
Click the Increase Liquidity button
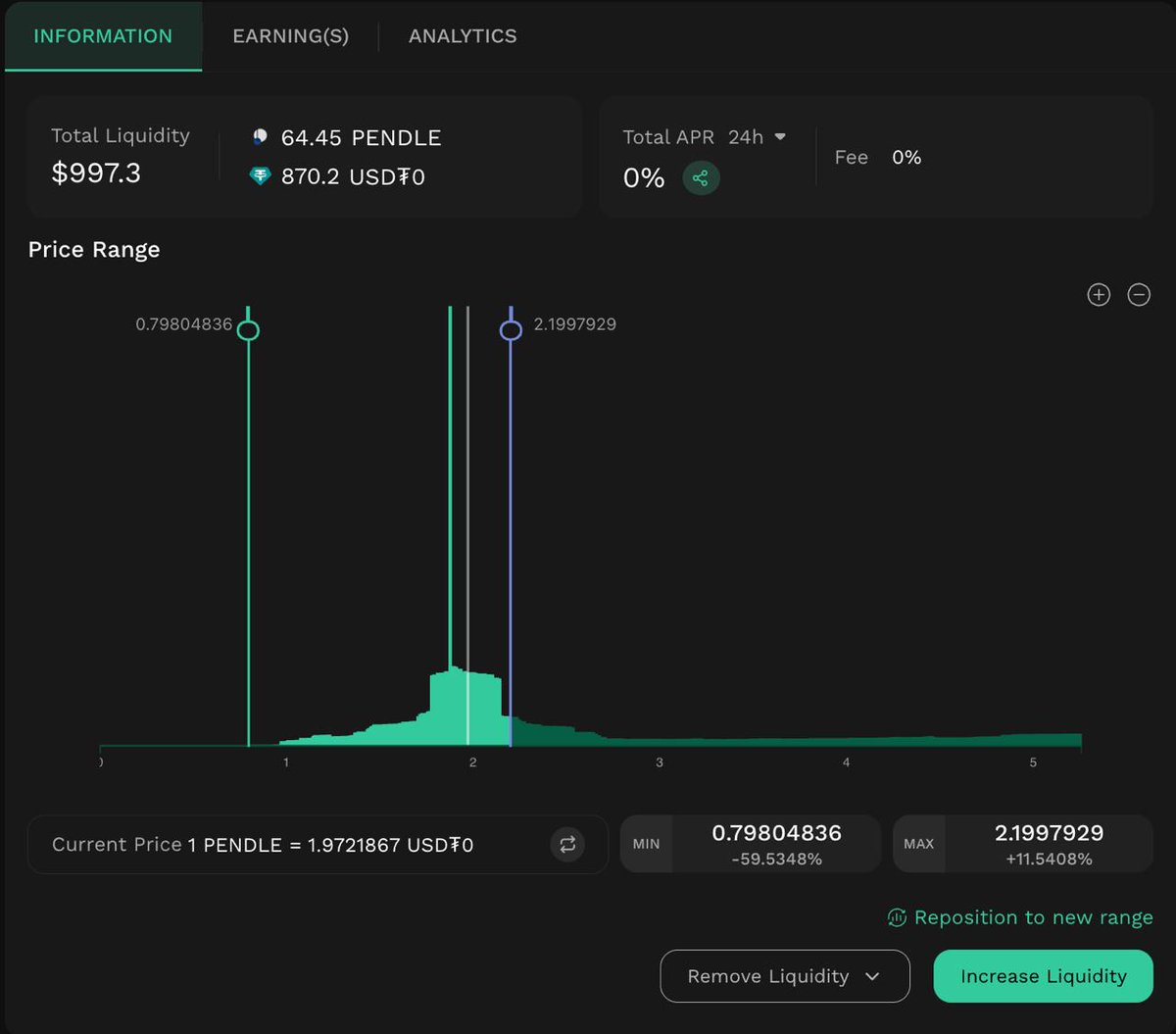coord(1043,976)
